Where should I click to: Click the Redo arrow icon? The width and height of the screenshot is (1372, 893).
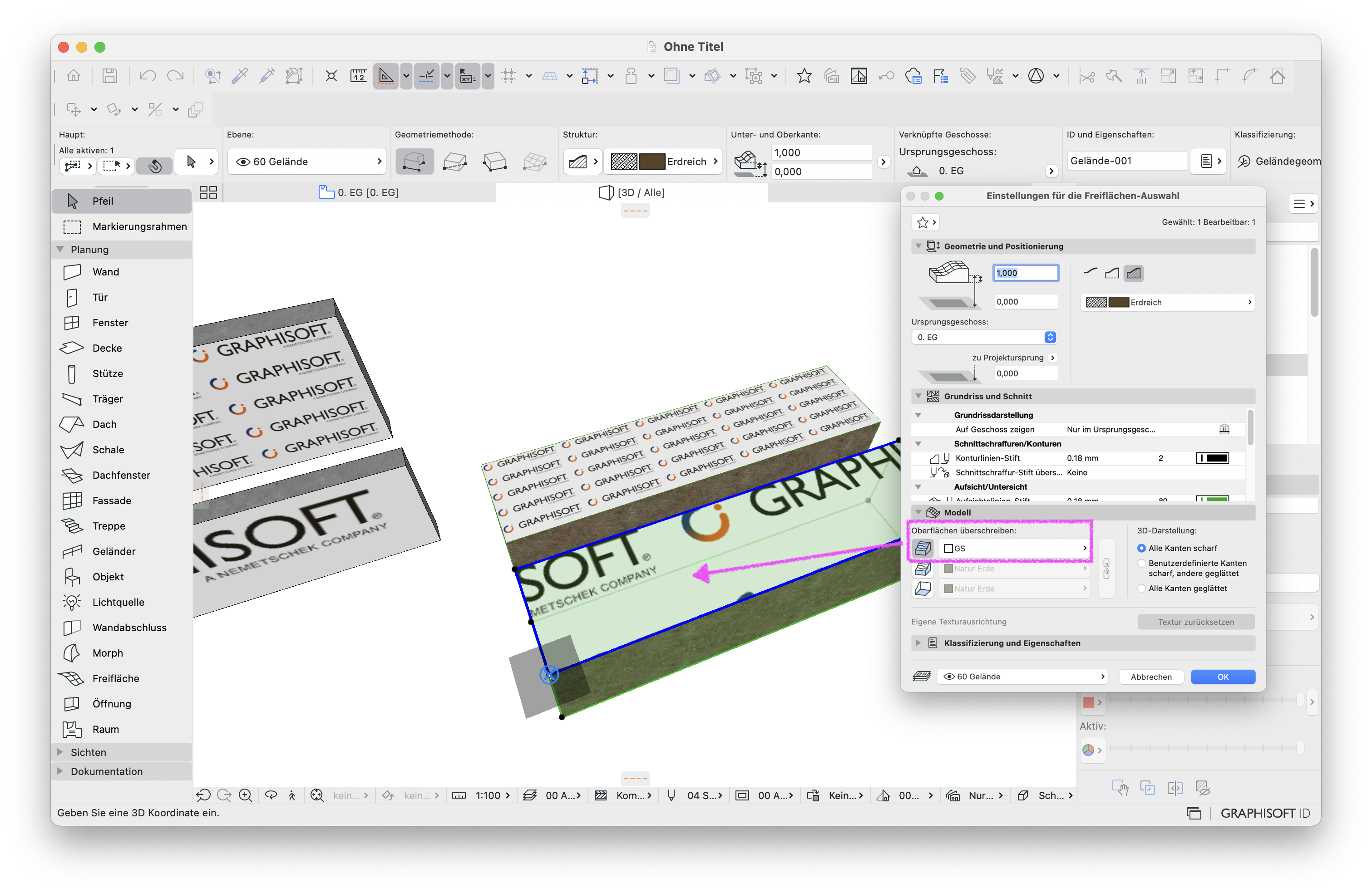175,76
